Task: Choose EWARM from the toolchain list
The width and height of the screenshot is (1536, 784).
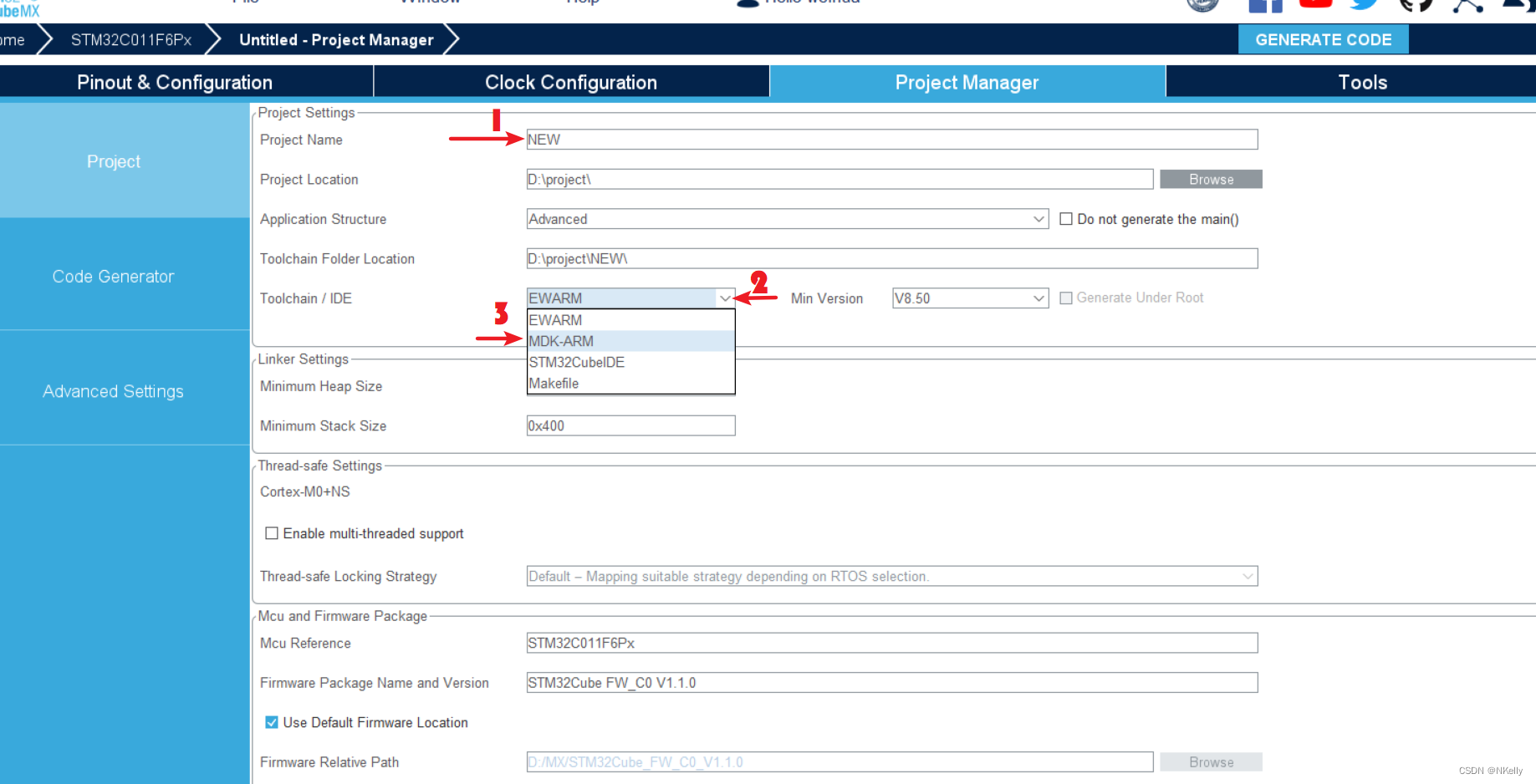Action: 630,320
